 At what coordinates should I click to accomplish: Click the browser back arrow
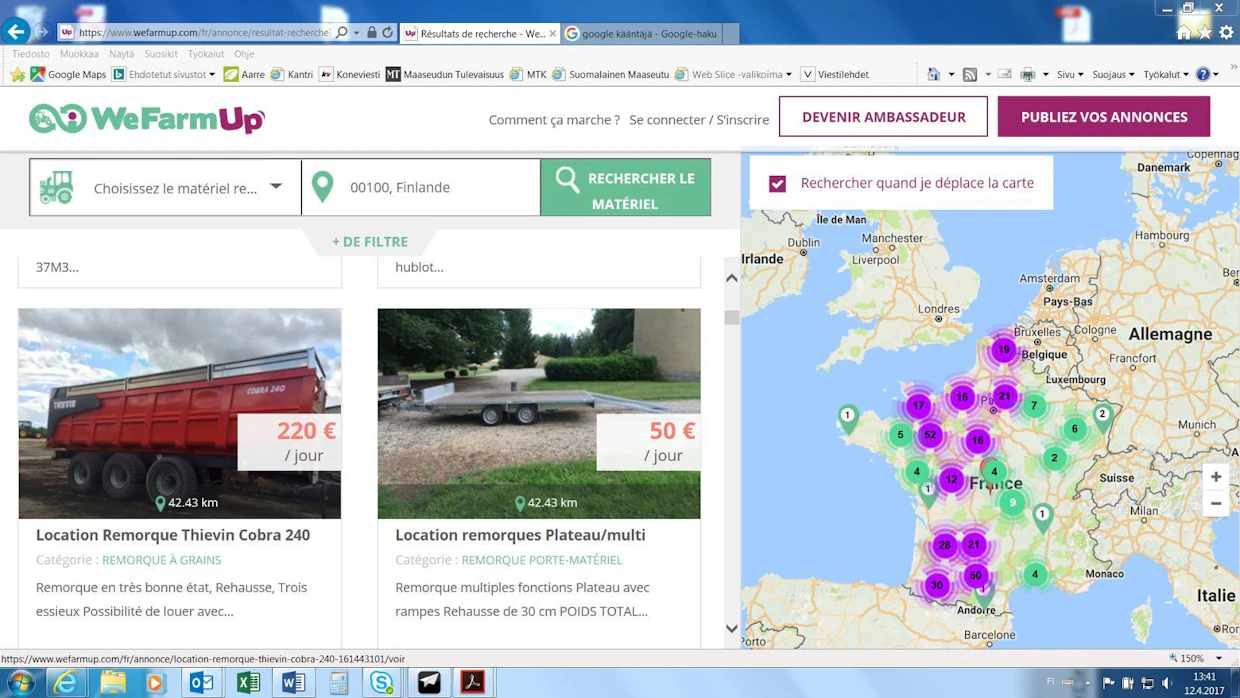click(x=16, y=32)
